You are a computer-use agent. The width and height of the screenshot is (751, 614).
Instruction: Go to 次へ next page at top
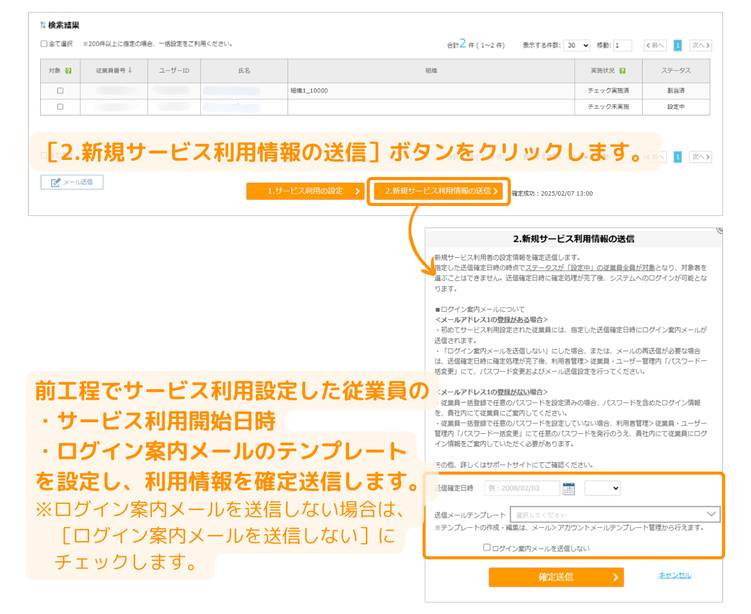[x=700, y=45]
